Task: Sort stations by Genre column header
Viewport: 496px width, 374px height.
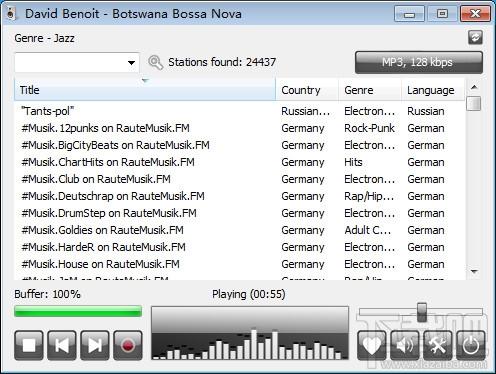Action: click(x=370, y=90)
